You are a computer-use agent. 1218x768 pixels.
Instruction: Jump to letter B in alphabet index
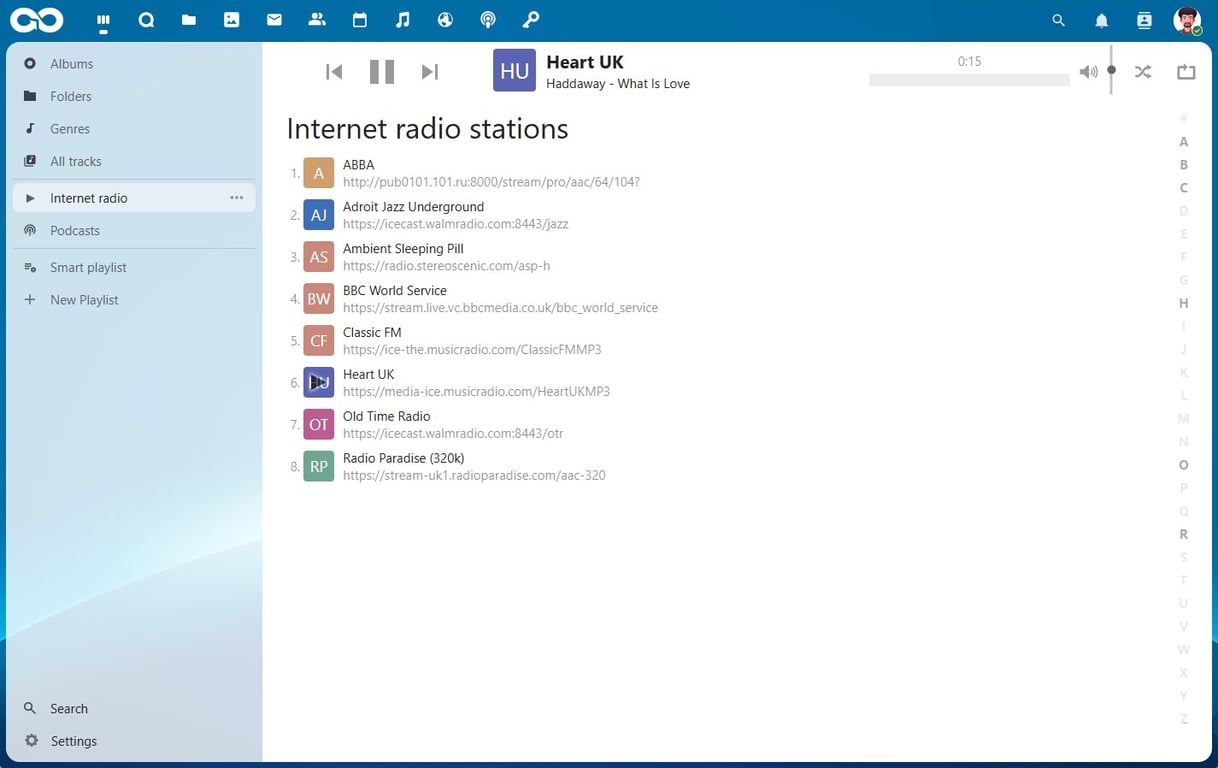tap(1184, 165)
